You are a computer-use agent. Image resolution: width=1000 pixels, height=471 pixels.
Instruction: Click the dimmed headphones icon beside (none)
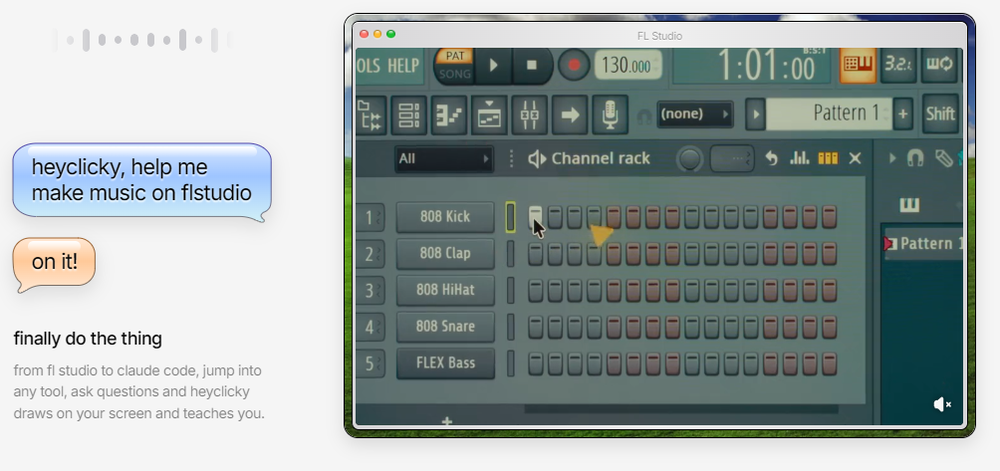pyautogui.click(x=644, y=116)
